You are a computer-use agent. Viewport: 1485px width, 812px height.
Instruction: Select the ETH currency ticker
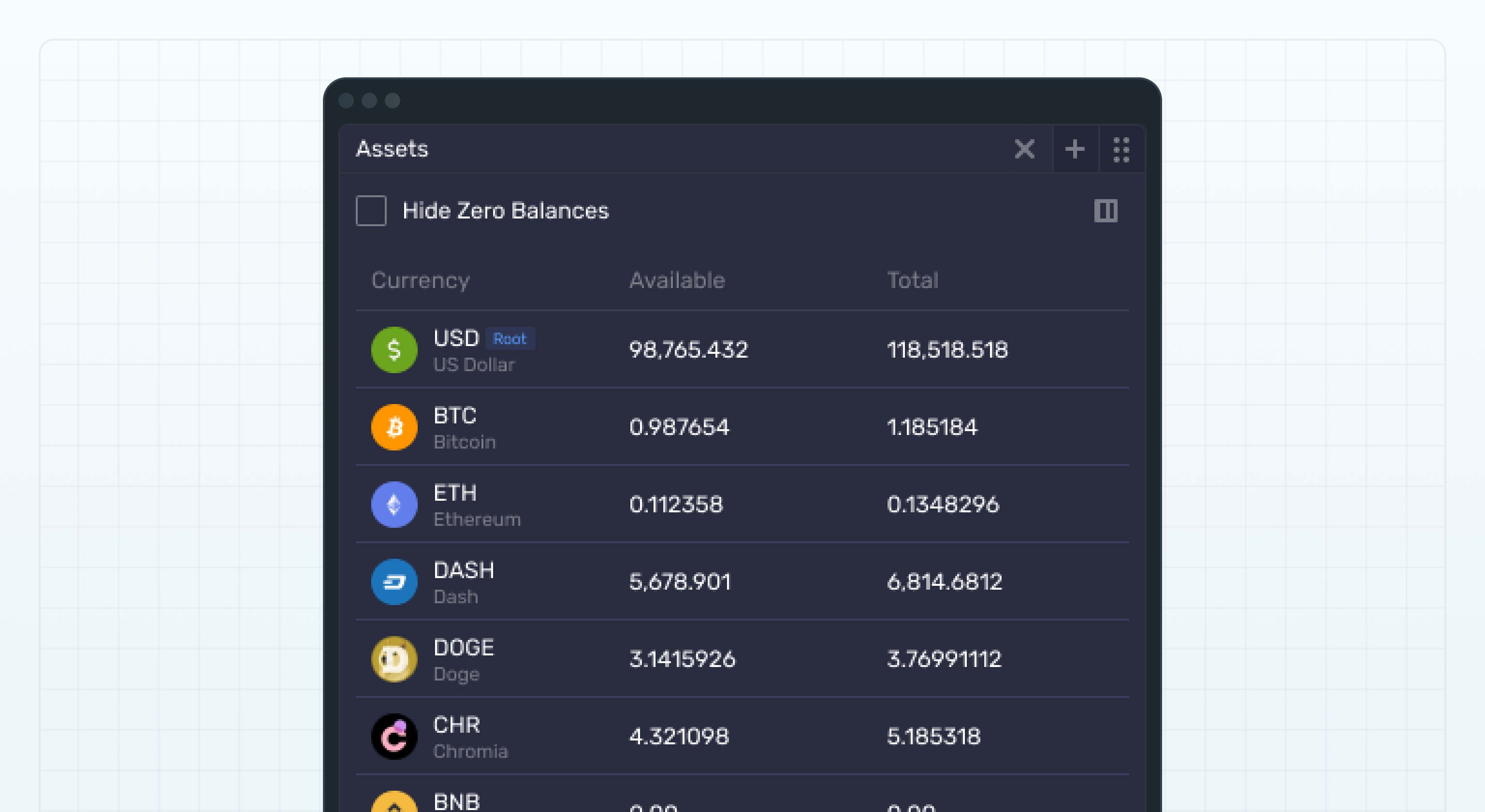tap(455, 493)
